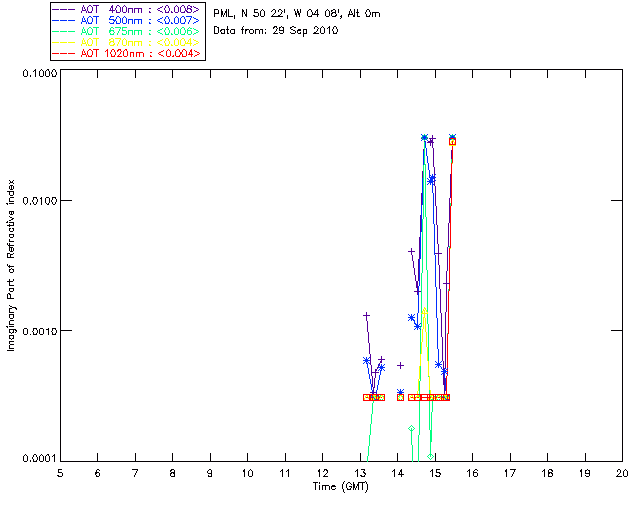Click the x-axis tick label 19

[x=585, y=473]
